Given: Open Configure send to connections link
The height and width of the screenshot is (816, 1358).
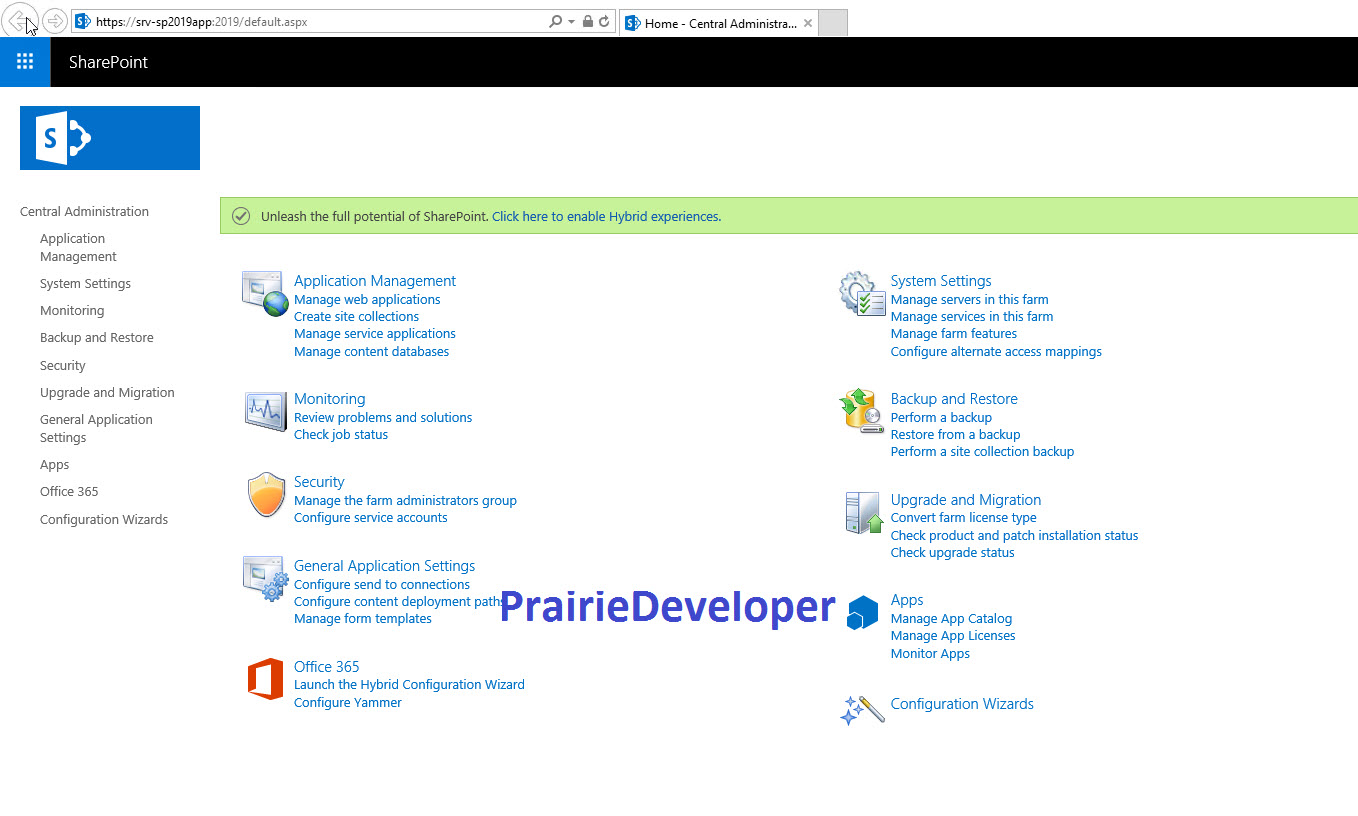Looking at the screenshot, I should pos(382,585).
